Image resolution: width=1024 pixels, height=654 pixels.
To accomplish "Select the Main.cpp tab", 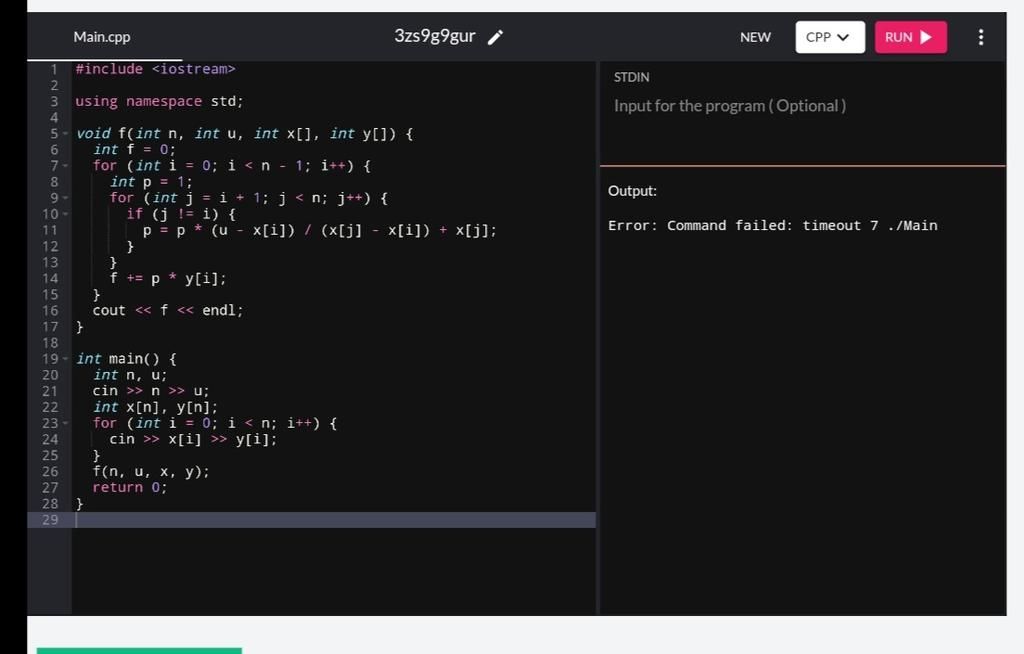I will (101, 37).
